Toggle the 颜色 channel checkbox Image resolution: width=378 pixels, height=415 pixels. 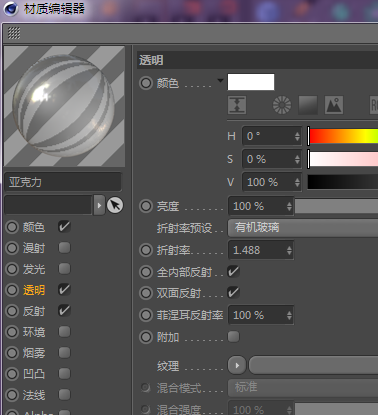point(64,227)
